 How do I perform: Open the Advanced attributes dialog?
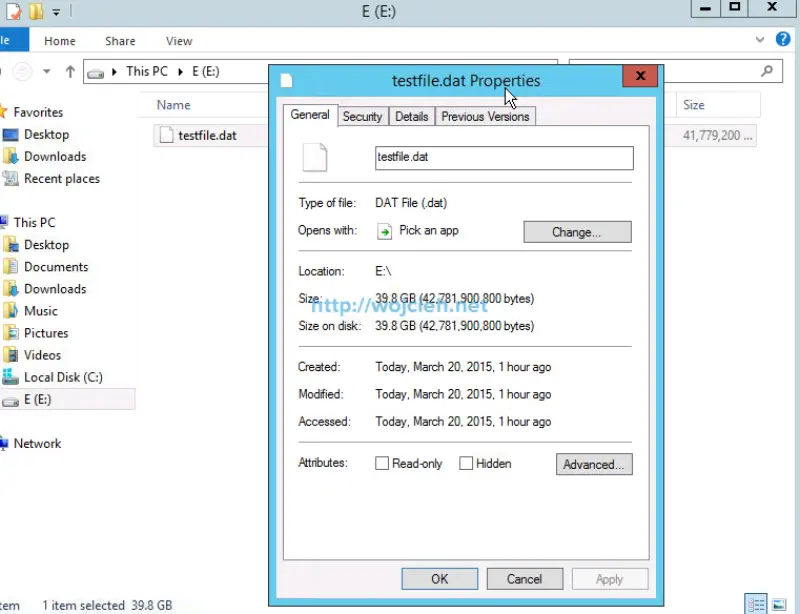click(594, 463)
